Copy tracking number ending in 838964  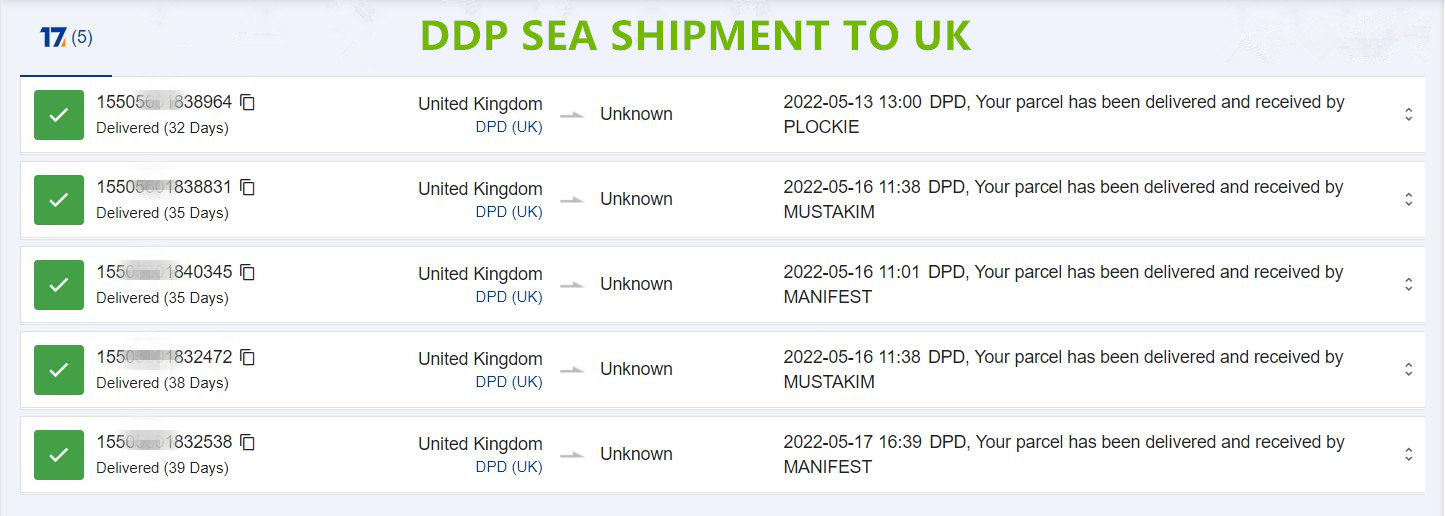click(248, 102)
